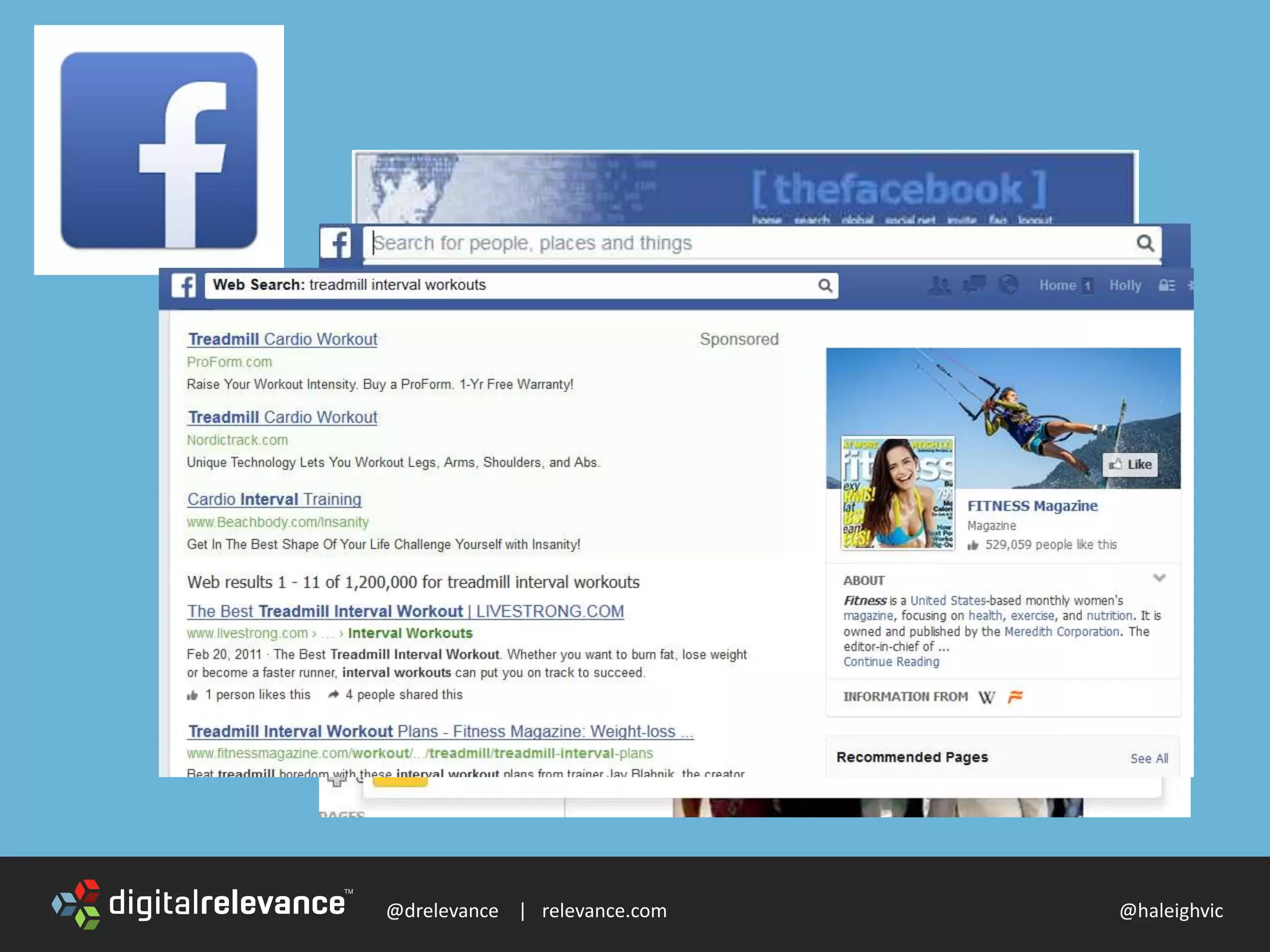Click 'thefacebook' banner in the old window
This screenshot has height=952, width=1270.
(745, 188)
